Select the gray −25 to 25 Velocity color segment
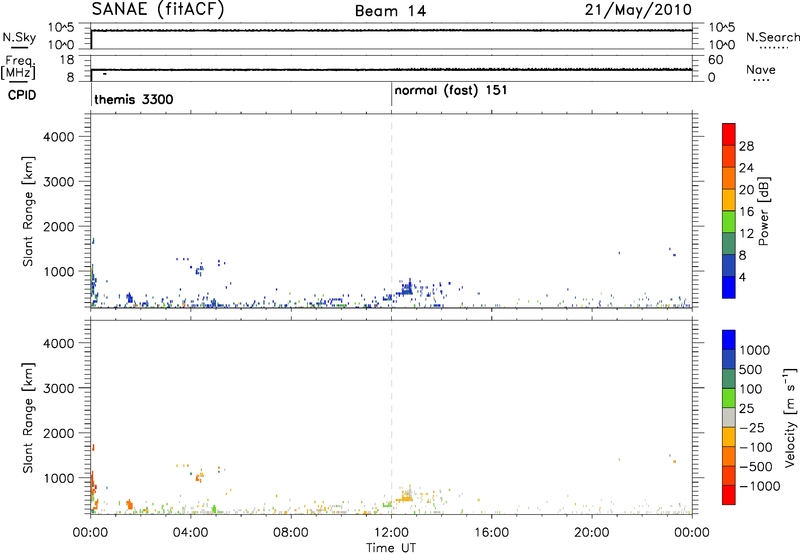The height and width of the screenshot is (554, 800). pyautogui.click(x=729, y=418)
